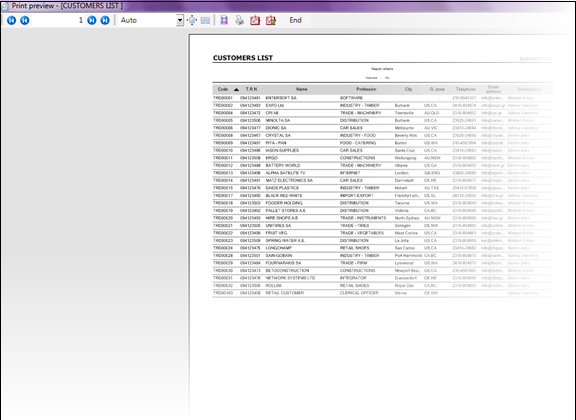Click second red export icon with green arrow
576x420 pixels.
(x=271, y=20)
